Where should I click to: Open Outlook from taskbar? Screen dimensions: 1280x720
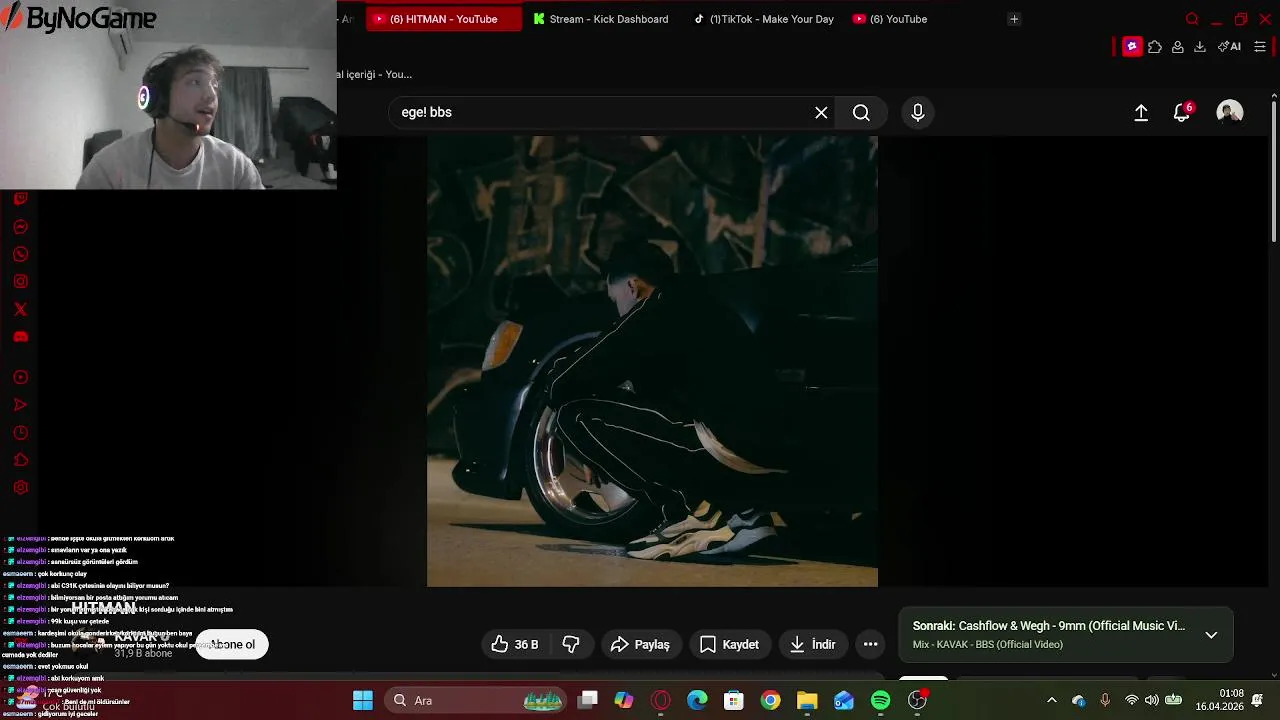844,700
